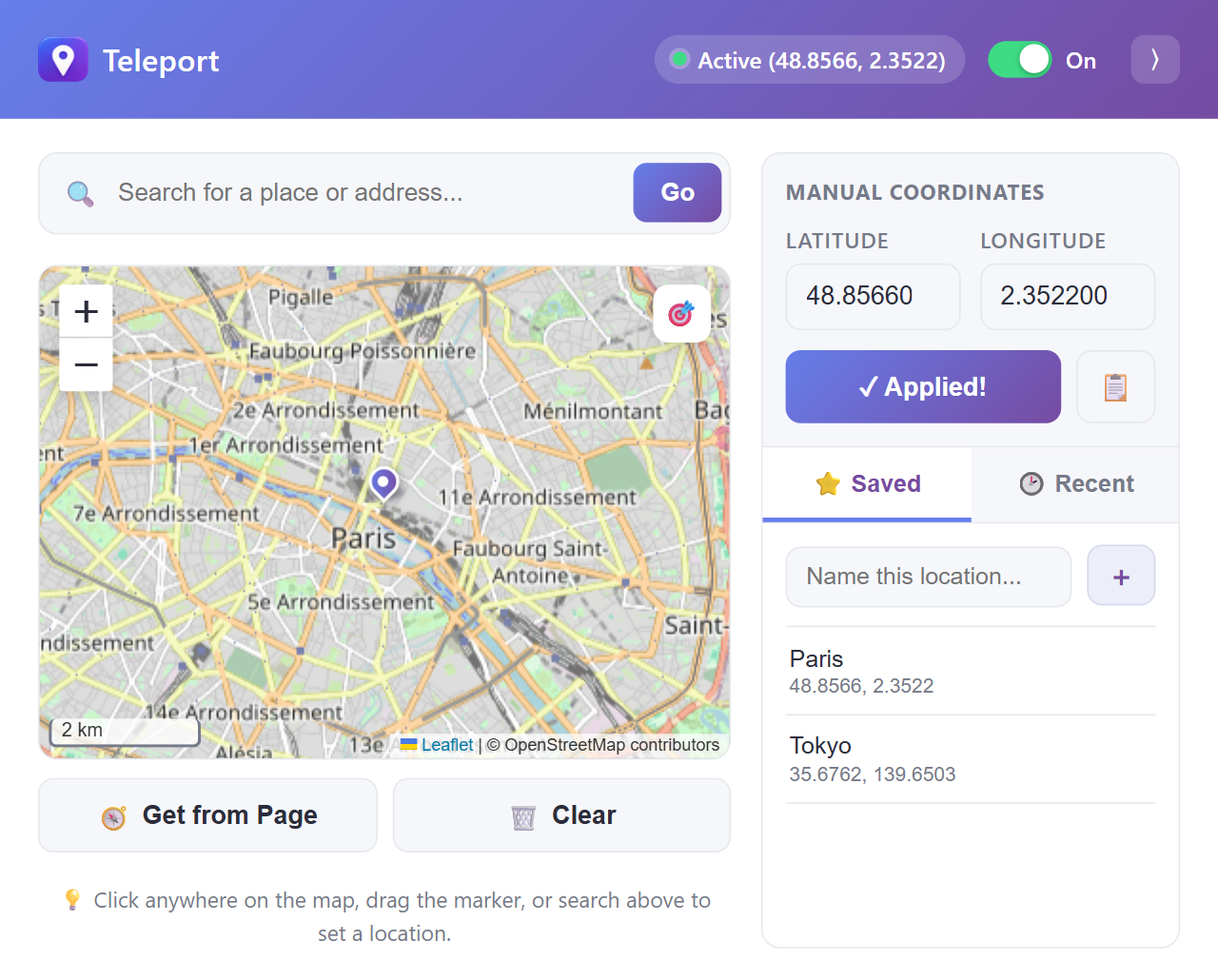Edit the Latitude input field
The image size is (1218, 980).
pyautogui.click(x=873, y=296)
